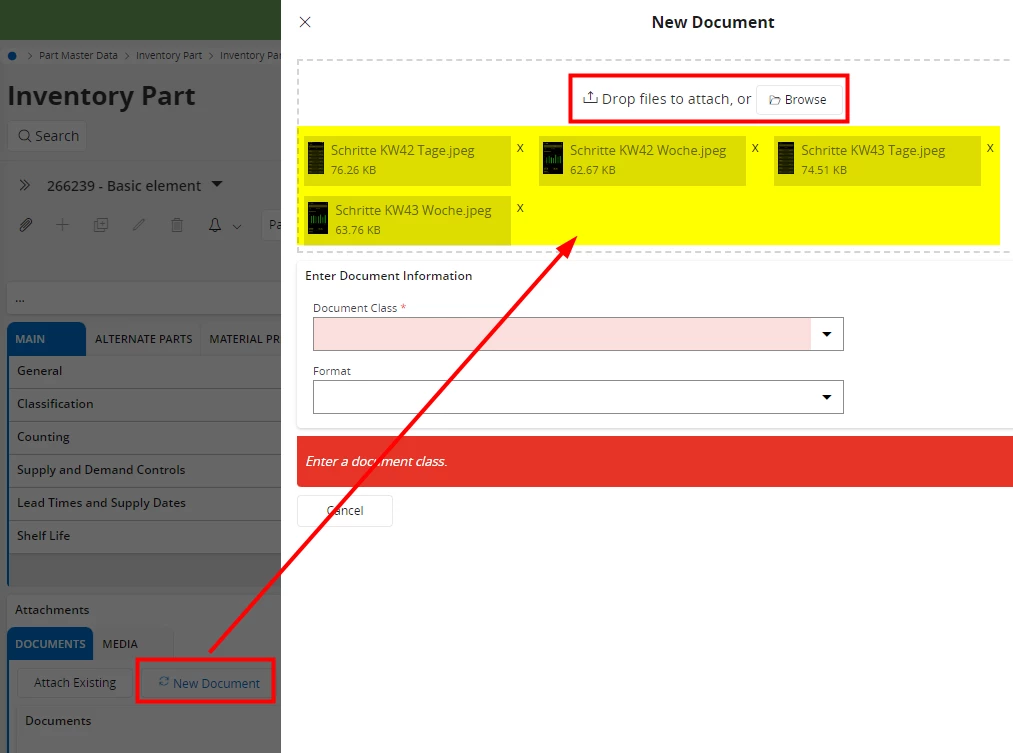Image resolution: width=1013 pixels, height=753 pixels.
Task: Click the Attachments heading
Action: pyautogui.click(x=52, y=610)
